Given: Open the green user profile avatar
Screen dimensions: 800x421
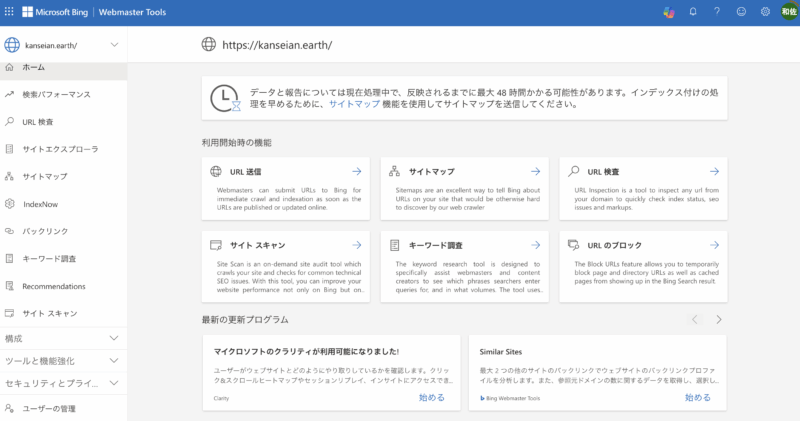Looking at the screenshot, I should click(x=789, y=12).
